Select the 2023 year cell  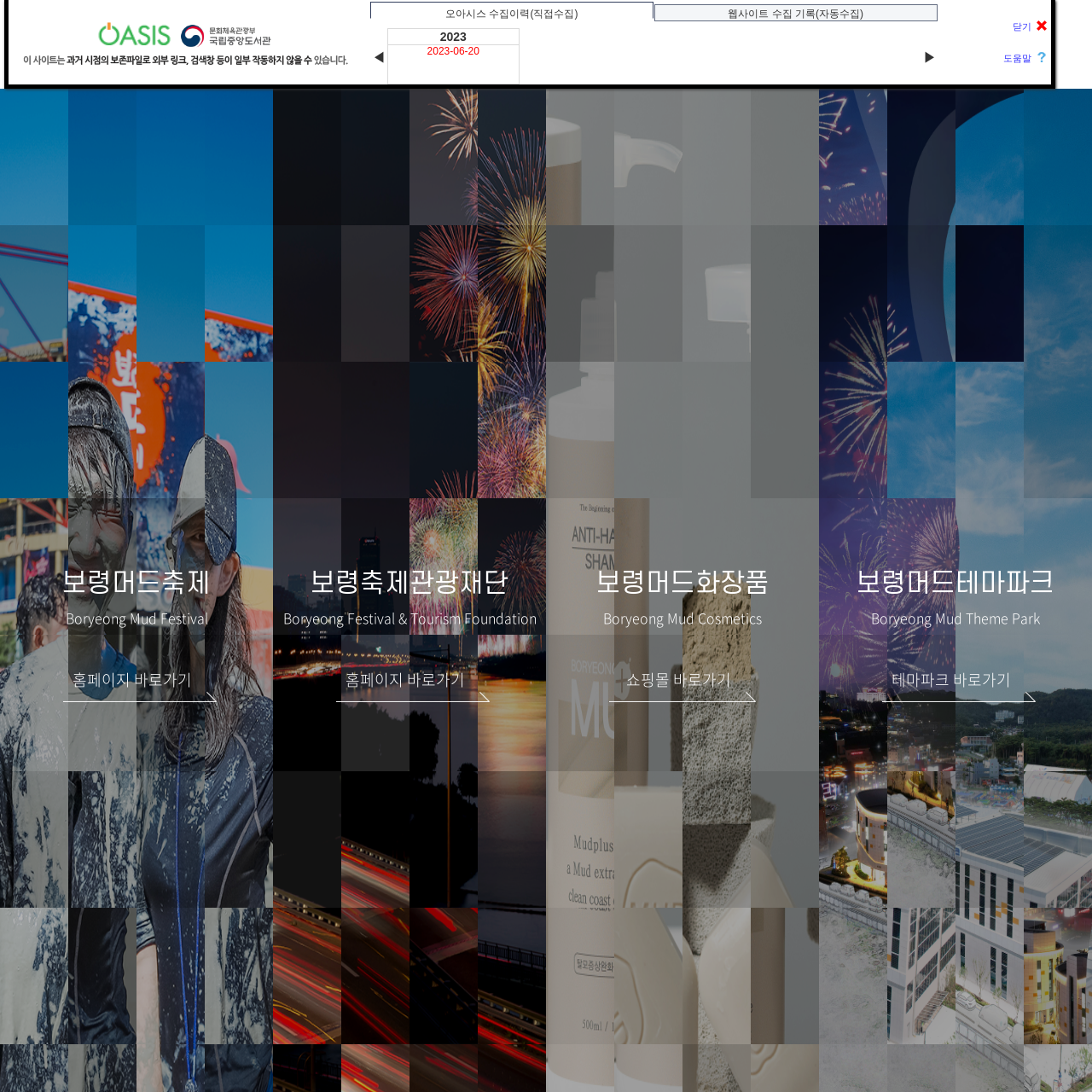[453, 37]
